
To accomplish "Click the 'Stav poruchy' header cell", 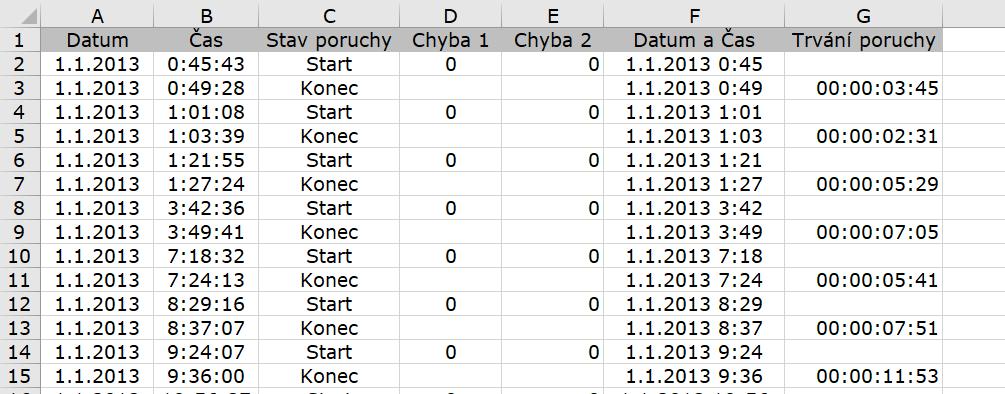I will (x=329, y=40).
